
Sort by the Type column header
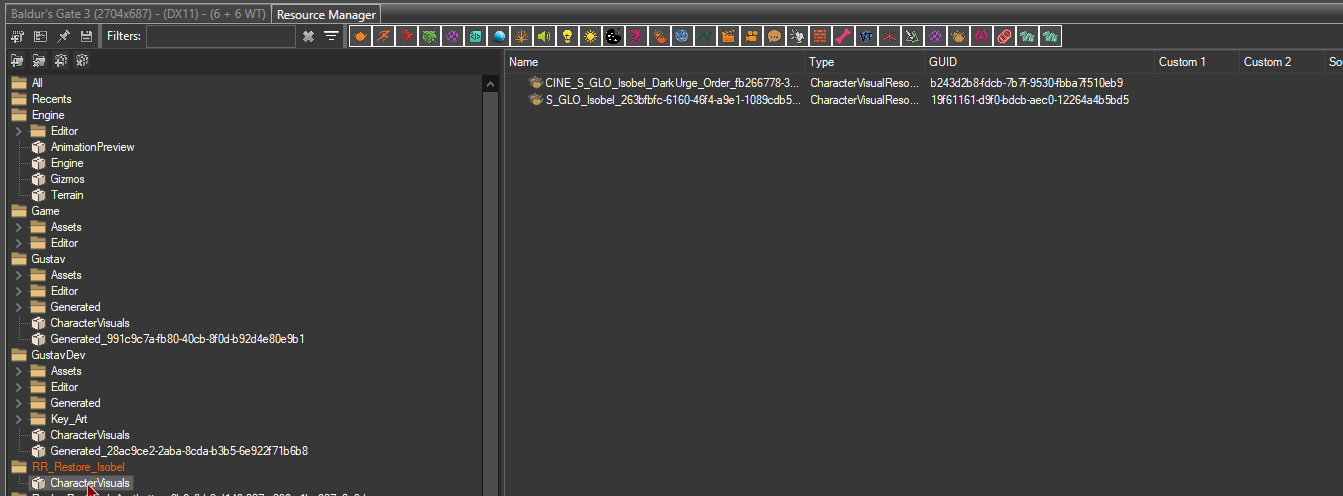coord(865,62)
